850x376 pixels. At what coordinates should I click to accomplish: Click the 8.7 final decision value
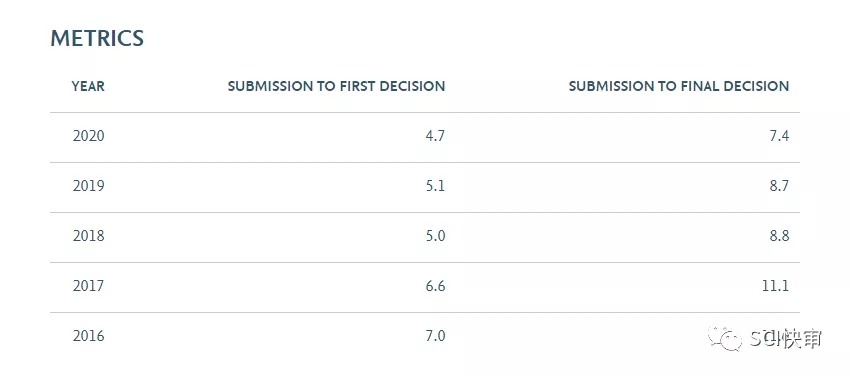click(x=779, y=186)
